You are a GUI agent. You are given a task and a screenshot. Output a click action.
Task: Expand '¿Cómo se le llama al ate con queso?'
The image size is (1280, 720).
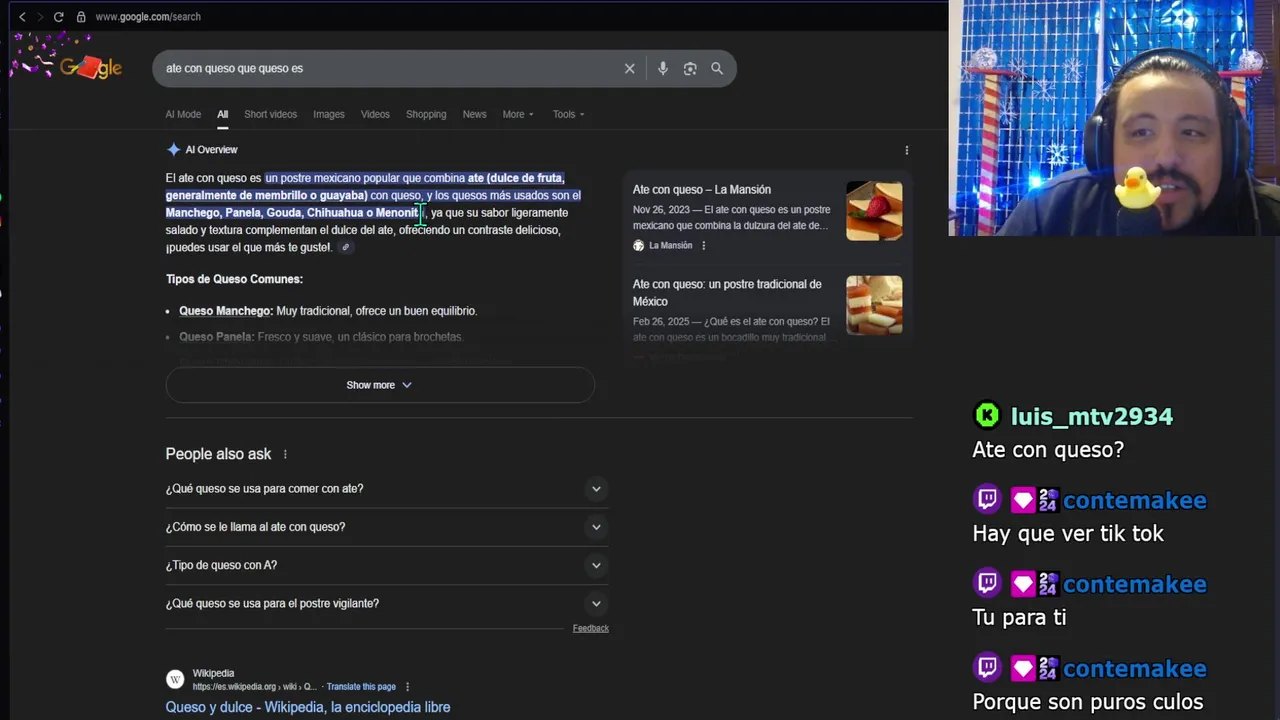click(x=387, y=527)
